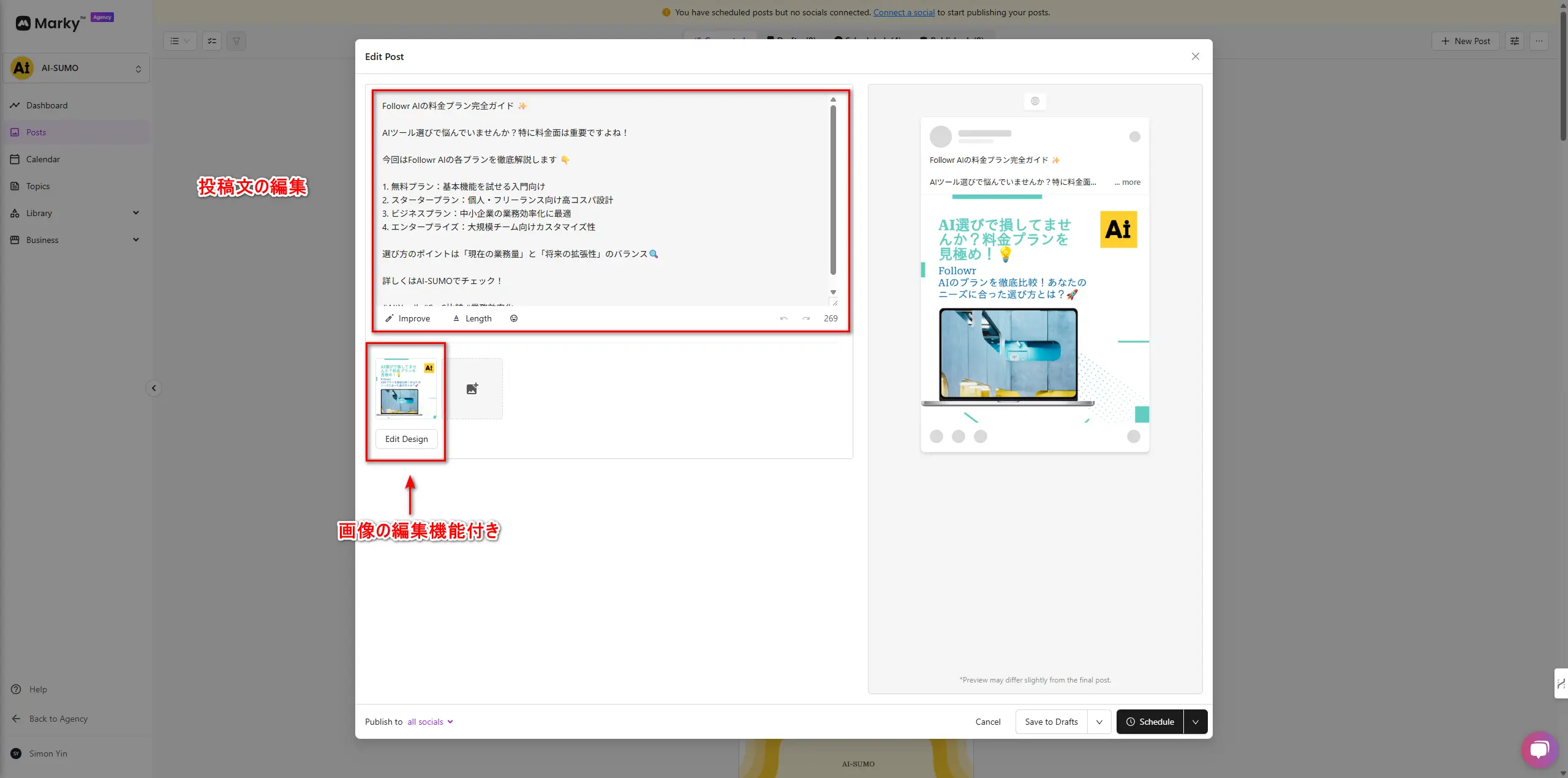The image size is (1568, 778).
Task: Click the Length adjustment button
Action: (472, 318)
